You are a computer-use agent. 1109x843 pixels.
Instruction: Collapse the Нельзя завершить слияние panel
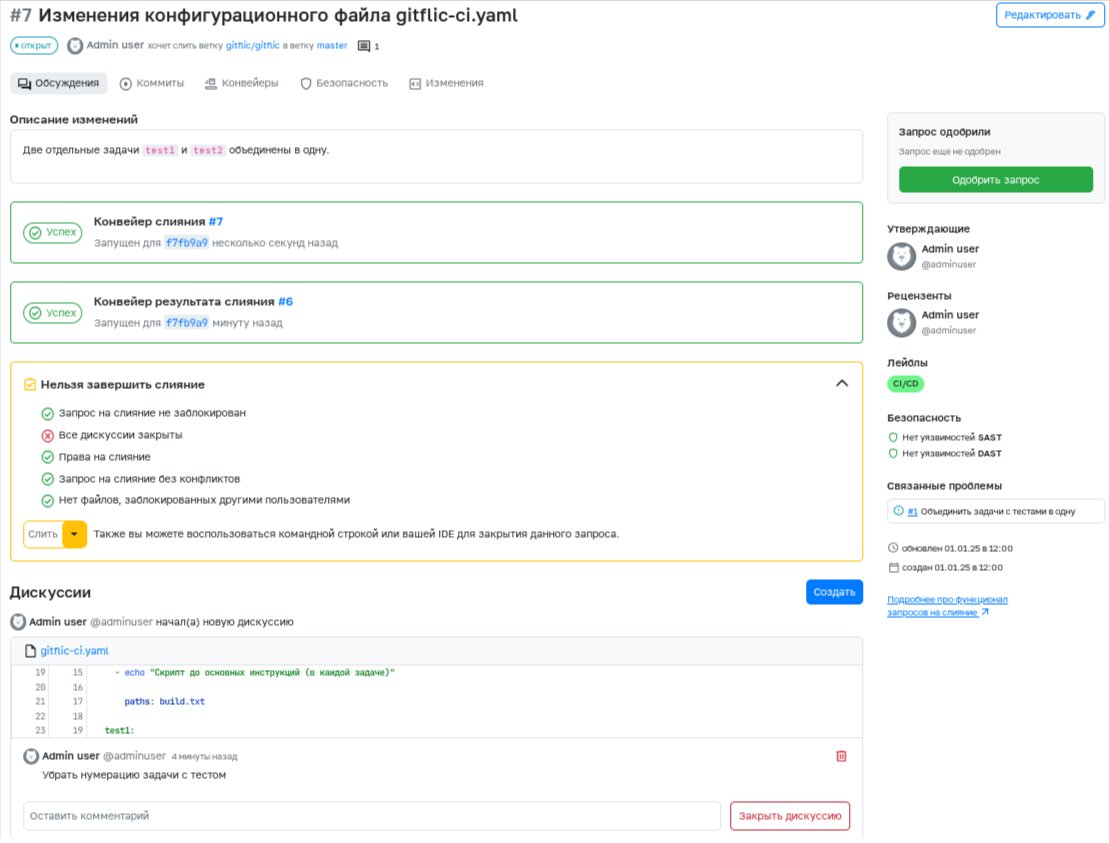(842, 383)
